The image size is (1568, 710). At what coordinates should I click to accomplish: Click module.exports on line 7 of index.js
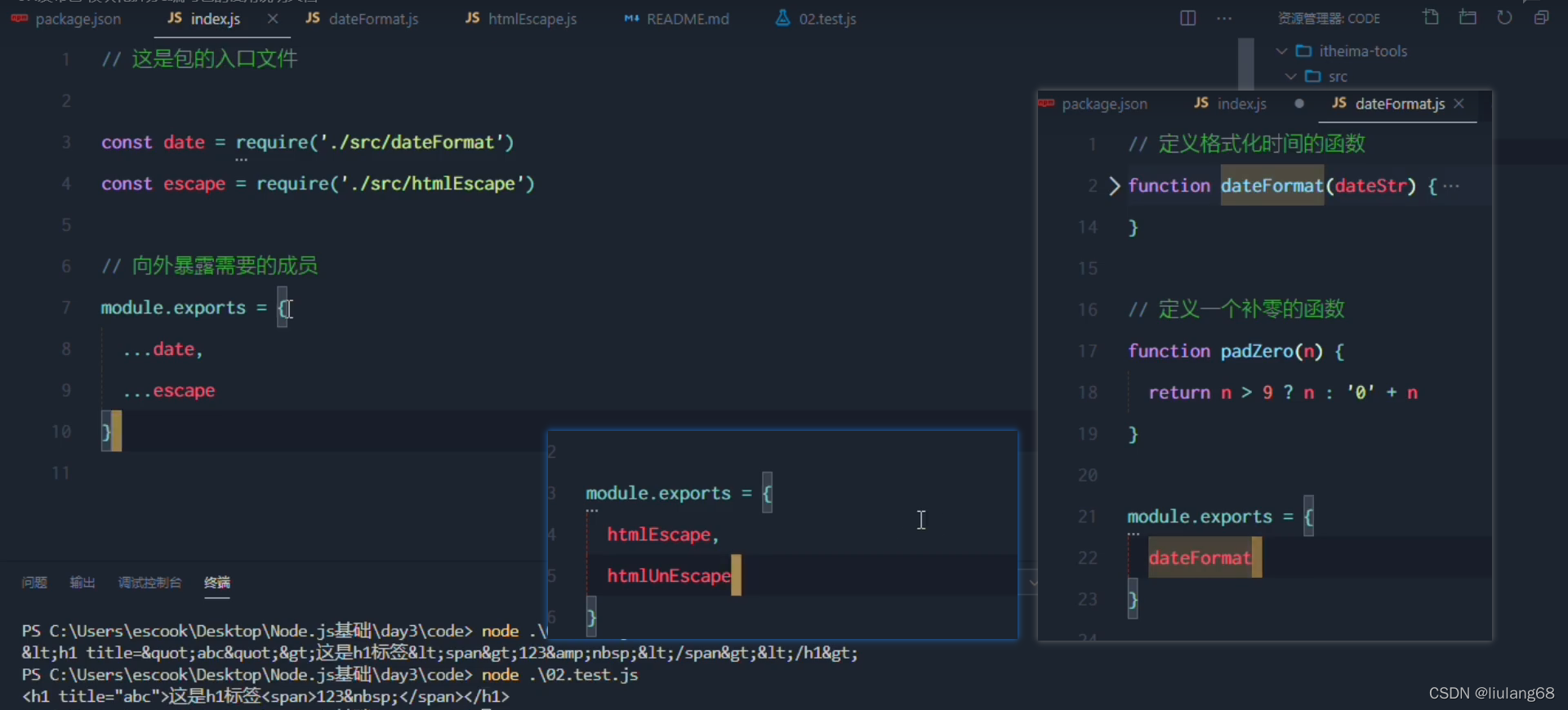[x=173, y=308]
